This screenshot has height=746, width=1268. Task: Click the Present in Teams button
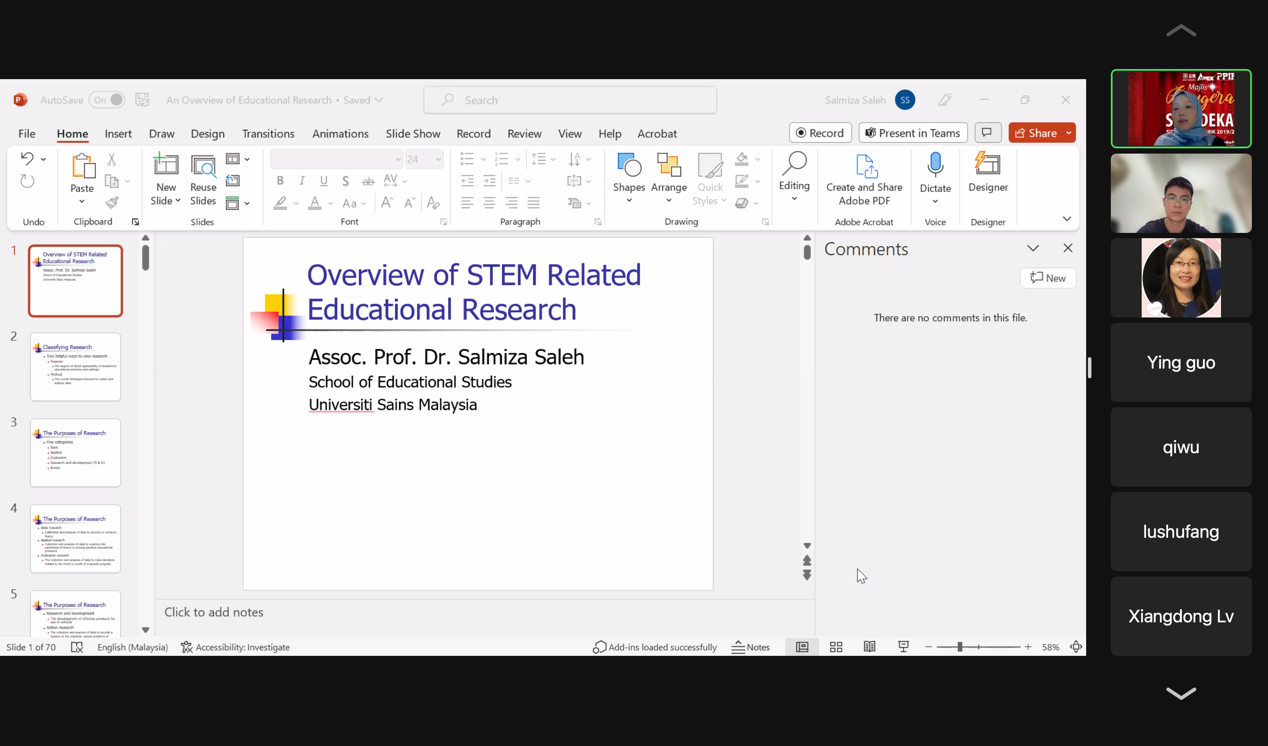[x=912, y=133]
